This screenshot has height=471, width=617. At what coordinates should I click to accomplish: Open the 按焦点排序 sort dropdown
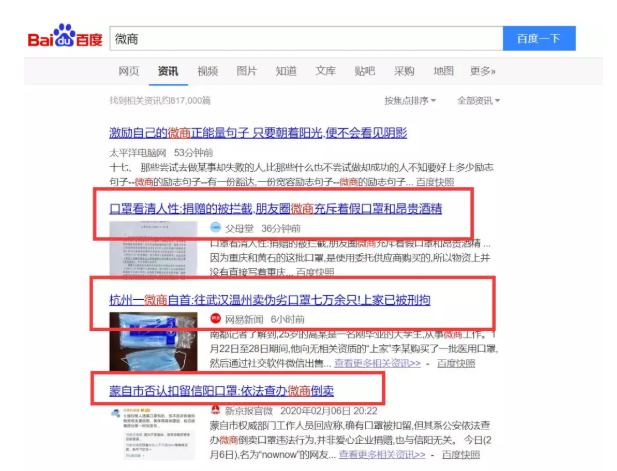point(410,101)
